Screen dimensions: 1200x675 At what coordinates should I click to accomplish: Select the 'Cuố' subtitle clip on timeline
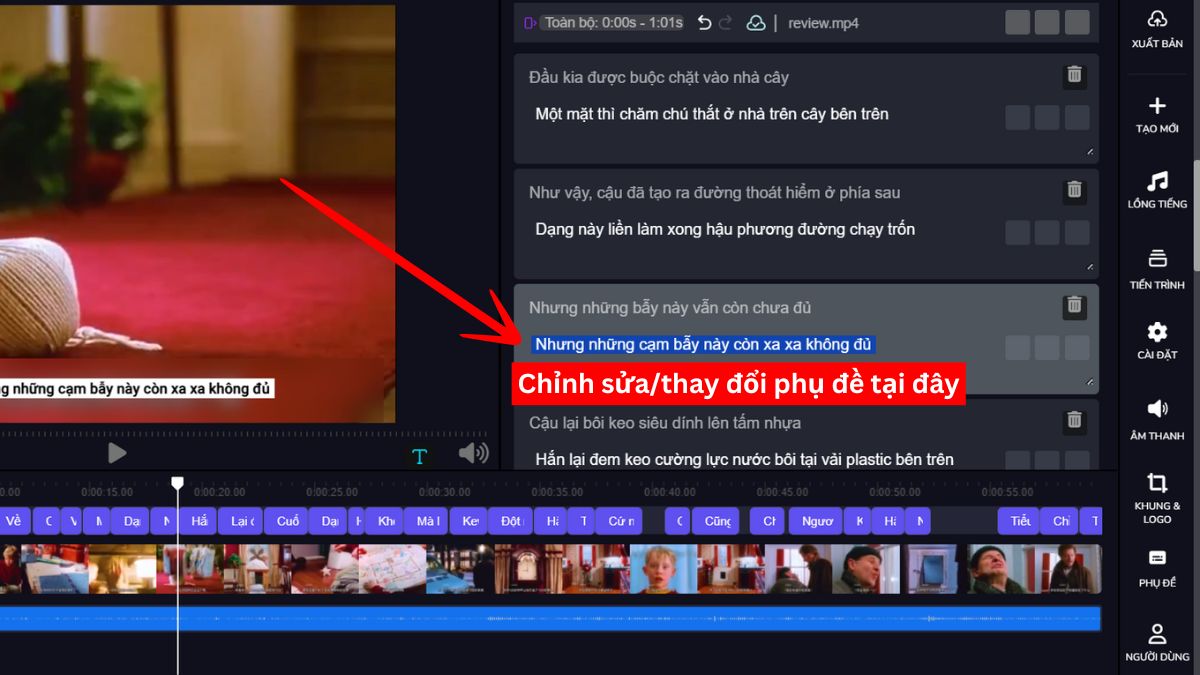pos(286,521)
